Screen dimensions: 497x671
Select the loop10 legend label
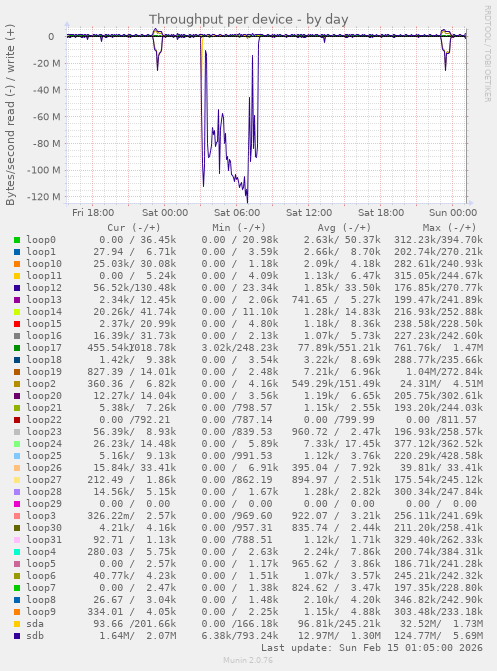tap(44, 264)
